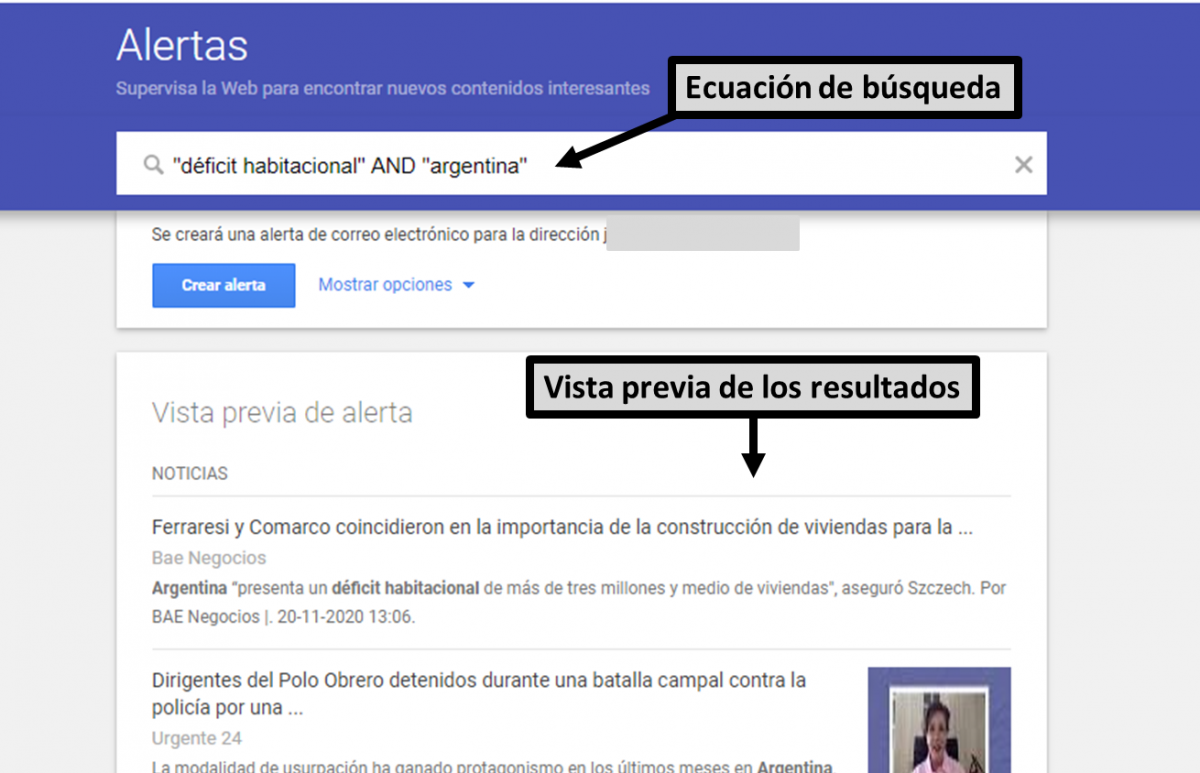Click the Supervisa la Web subtitle text
1200x773 pixels.
pos(382,88)
